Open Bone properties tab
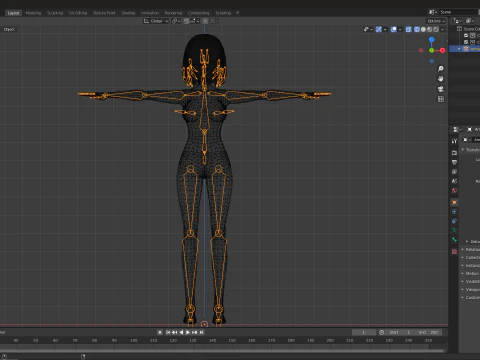 click(454, 240)
